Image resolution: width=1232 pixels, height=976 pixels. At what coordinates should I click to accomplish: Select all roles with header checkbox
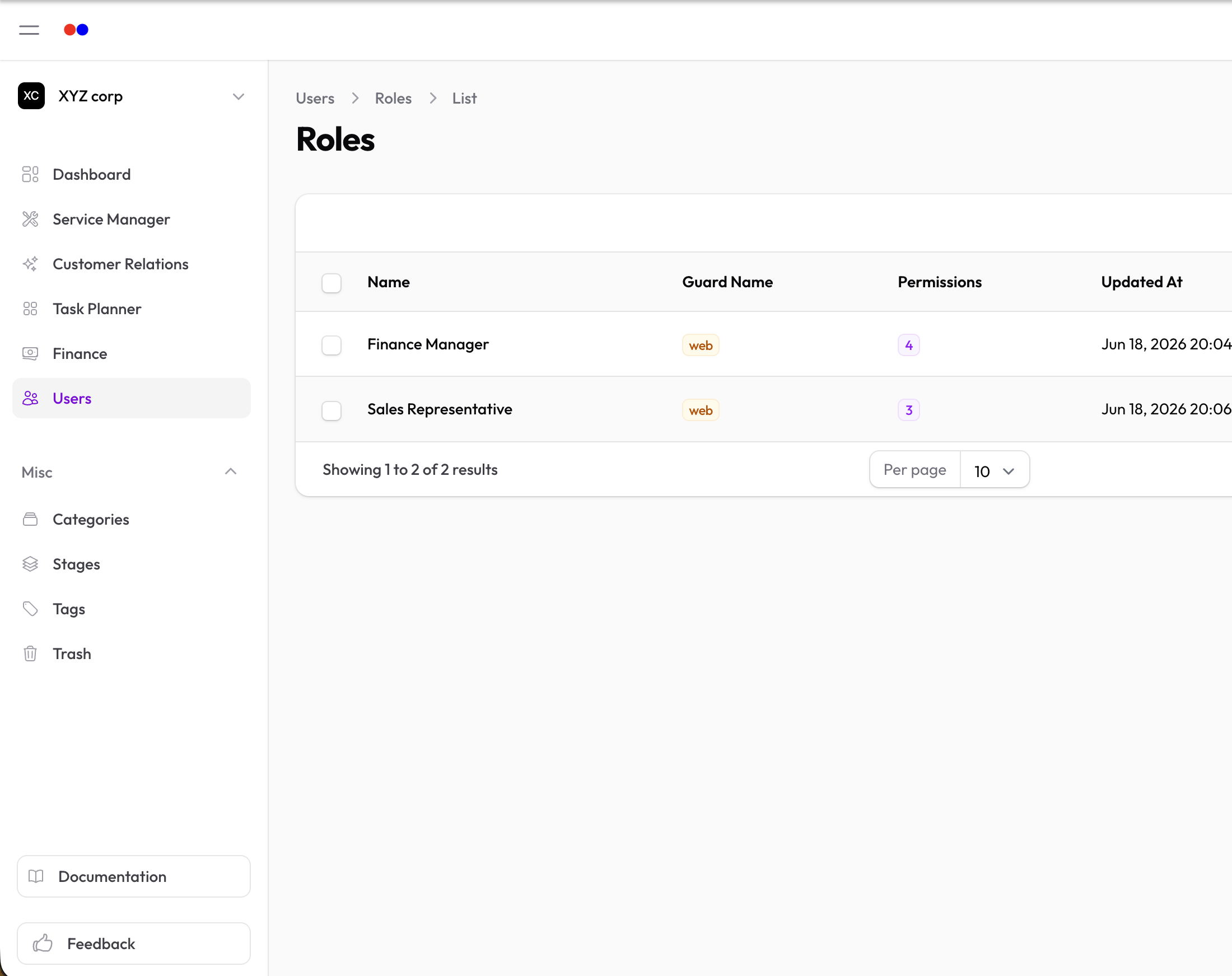[332, 283]
